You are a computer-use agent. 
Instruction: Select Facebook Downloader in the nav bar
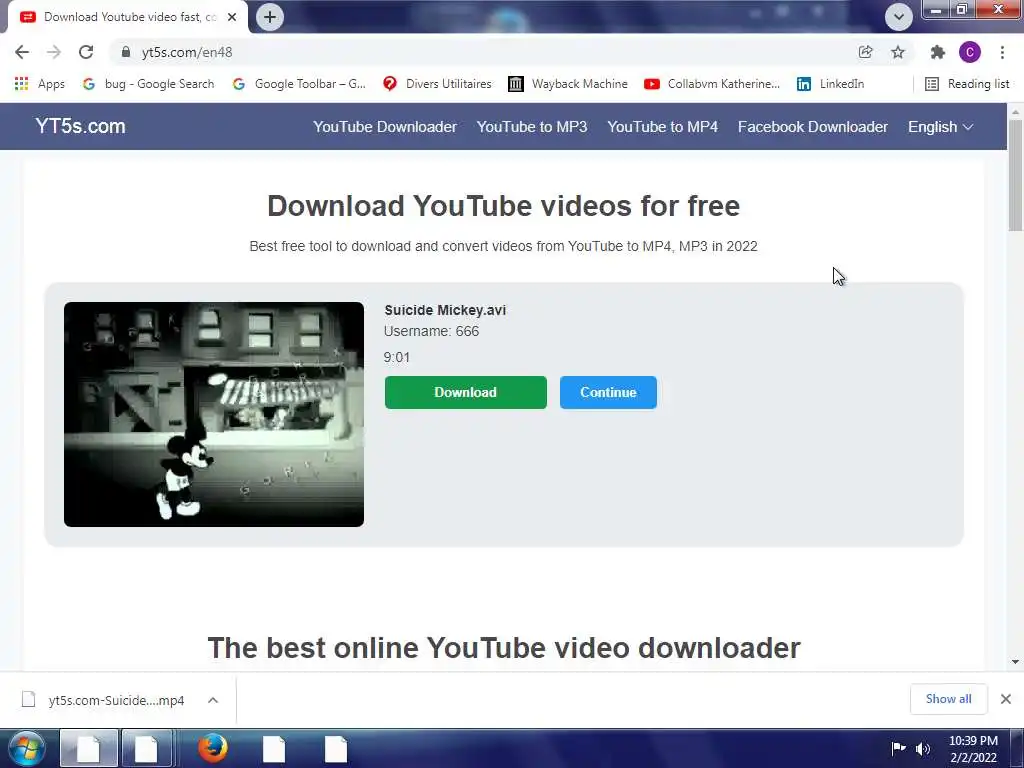point(812,127)
